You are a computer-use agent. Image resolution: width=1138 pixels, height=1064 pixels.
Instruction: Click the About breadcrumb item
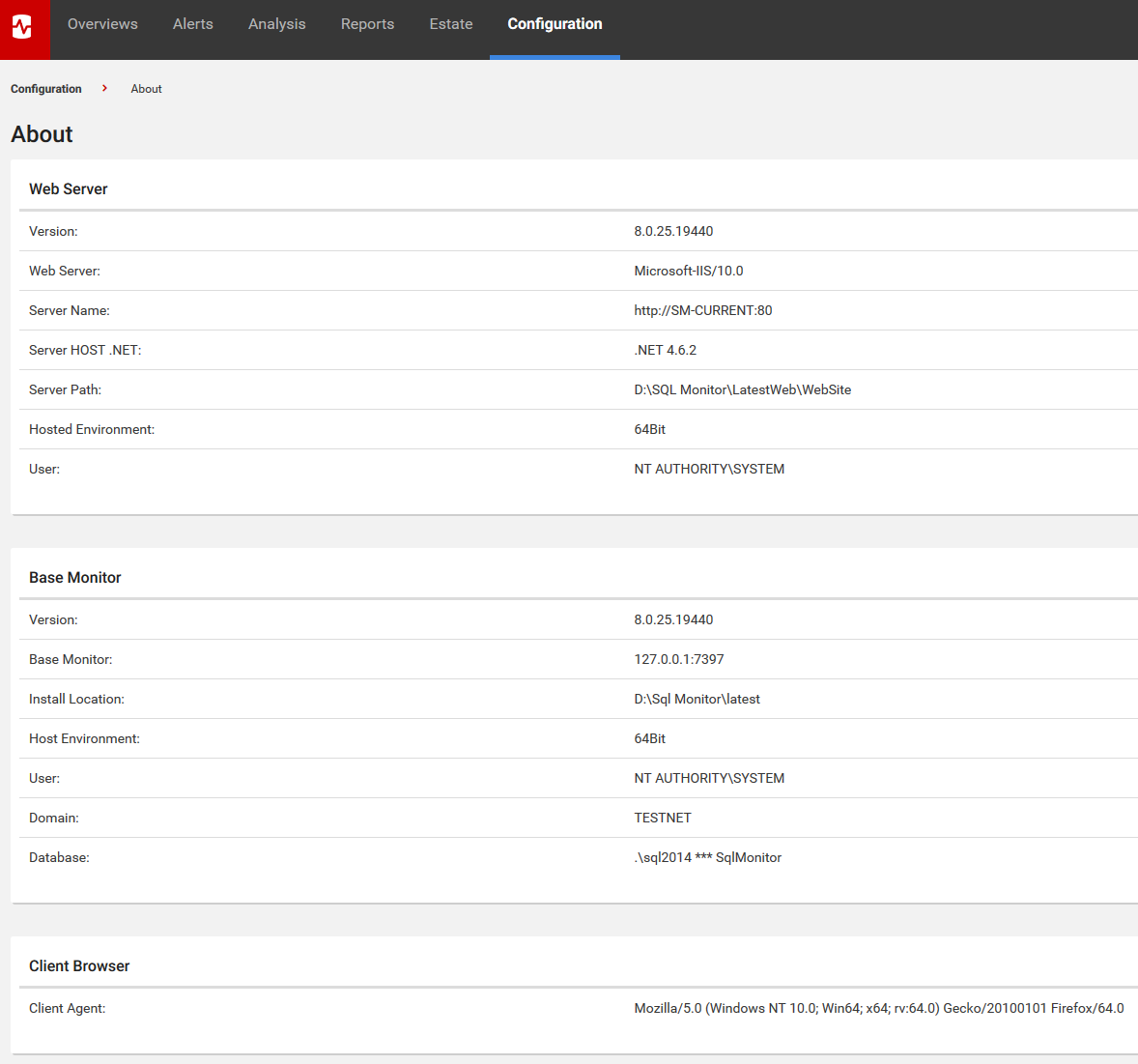click(x=146, y=89)
